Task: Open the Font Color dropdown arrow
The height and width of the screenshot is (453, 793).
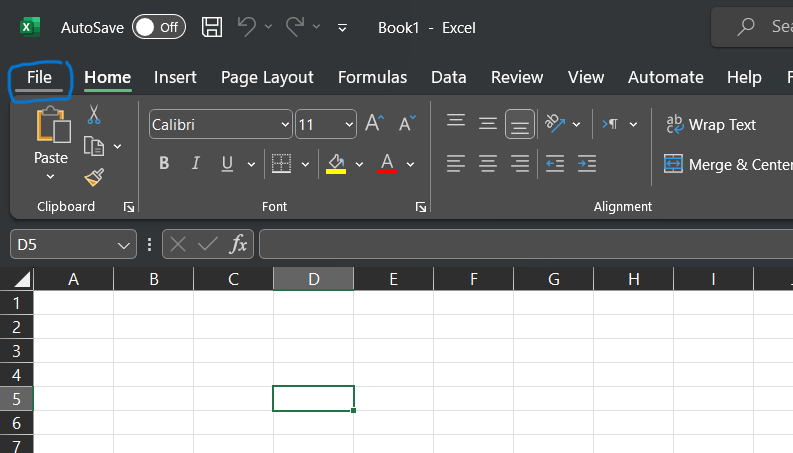Action: click(x=411, y=164)
